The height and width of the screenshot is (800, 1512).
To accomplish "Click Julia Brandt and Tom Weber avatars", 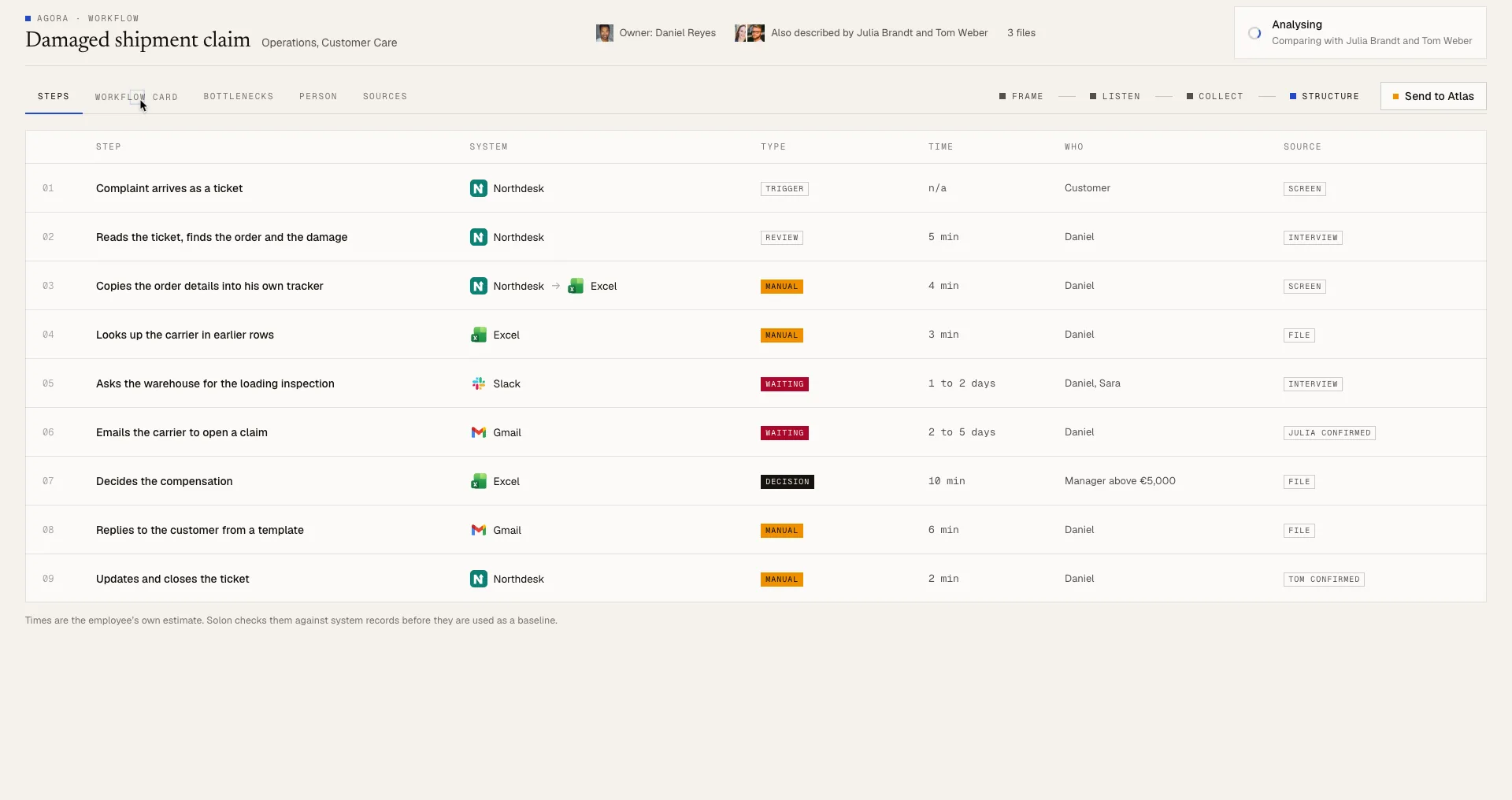I will (x=749, y=33).
